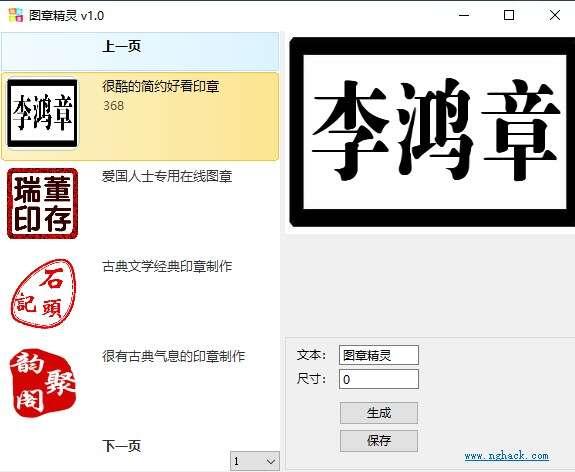Choose the 古典文学经典印章制作 style

(167, 266)
